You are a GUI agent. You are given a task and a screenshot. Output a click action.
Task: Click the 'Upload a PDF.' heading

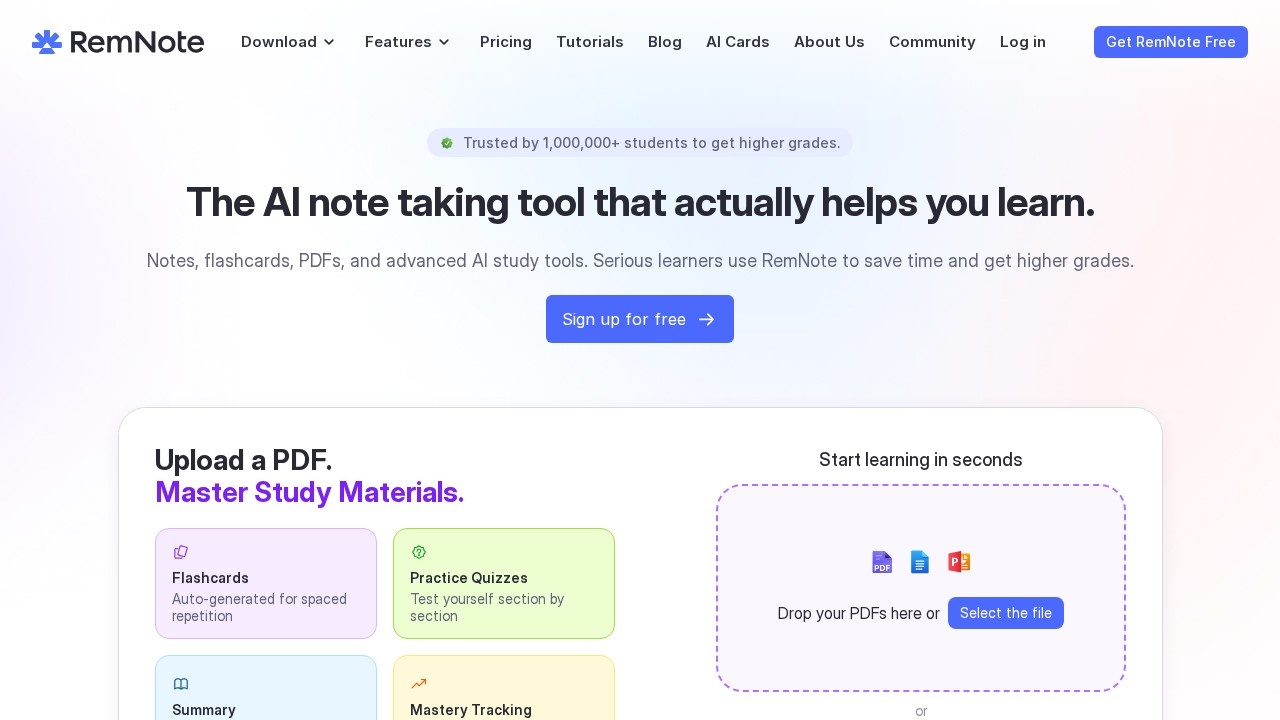tap(243, 460)
